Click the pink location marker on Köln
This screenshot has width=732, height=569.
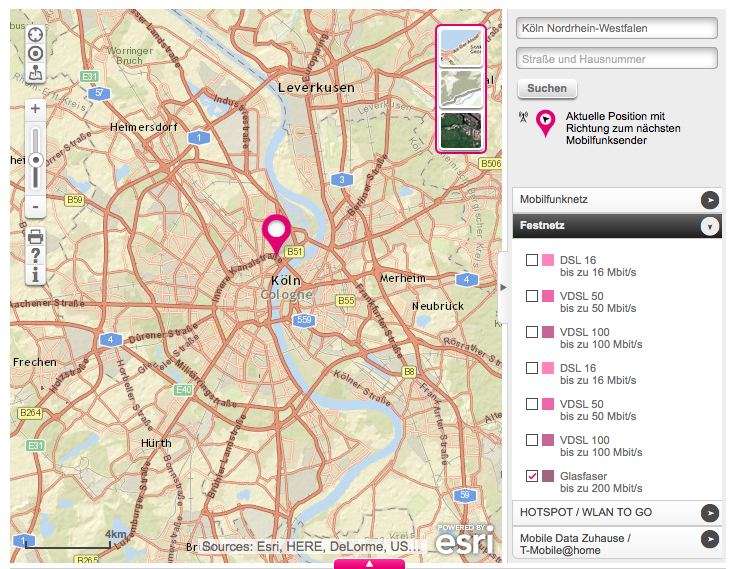pyautogui.click(x=276, y=234)
